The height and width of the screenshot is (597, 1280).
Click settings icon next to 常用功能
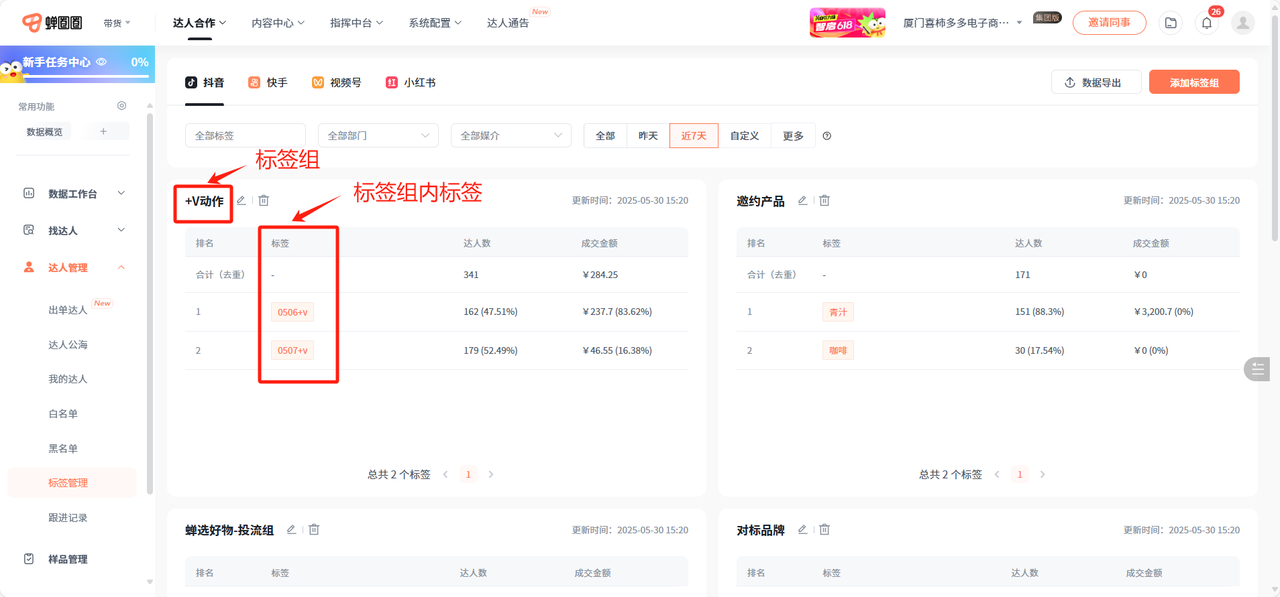(x=122, y=106)
